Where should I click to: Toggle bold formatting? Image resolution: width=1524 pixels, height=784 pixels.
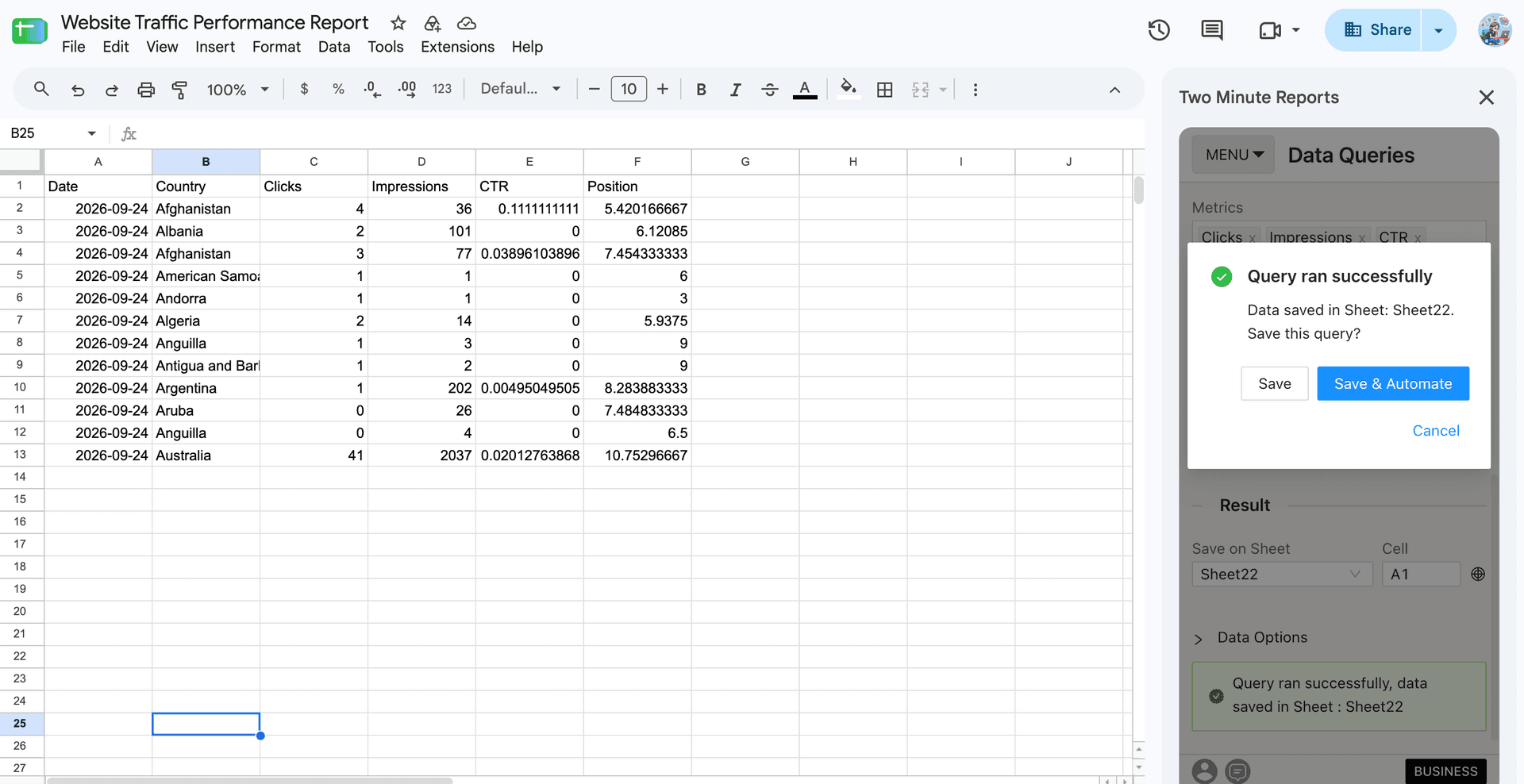point(701,90)
